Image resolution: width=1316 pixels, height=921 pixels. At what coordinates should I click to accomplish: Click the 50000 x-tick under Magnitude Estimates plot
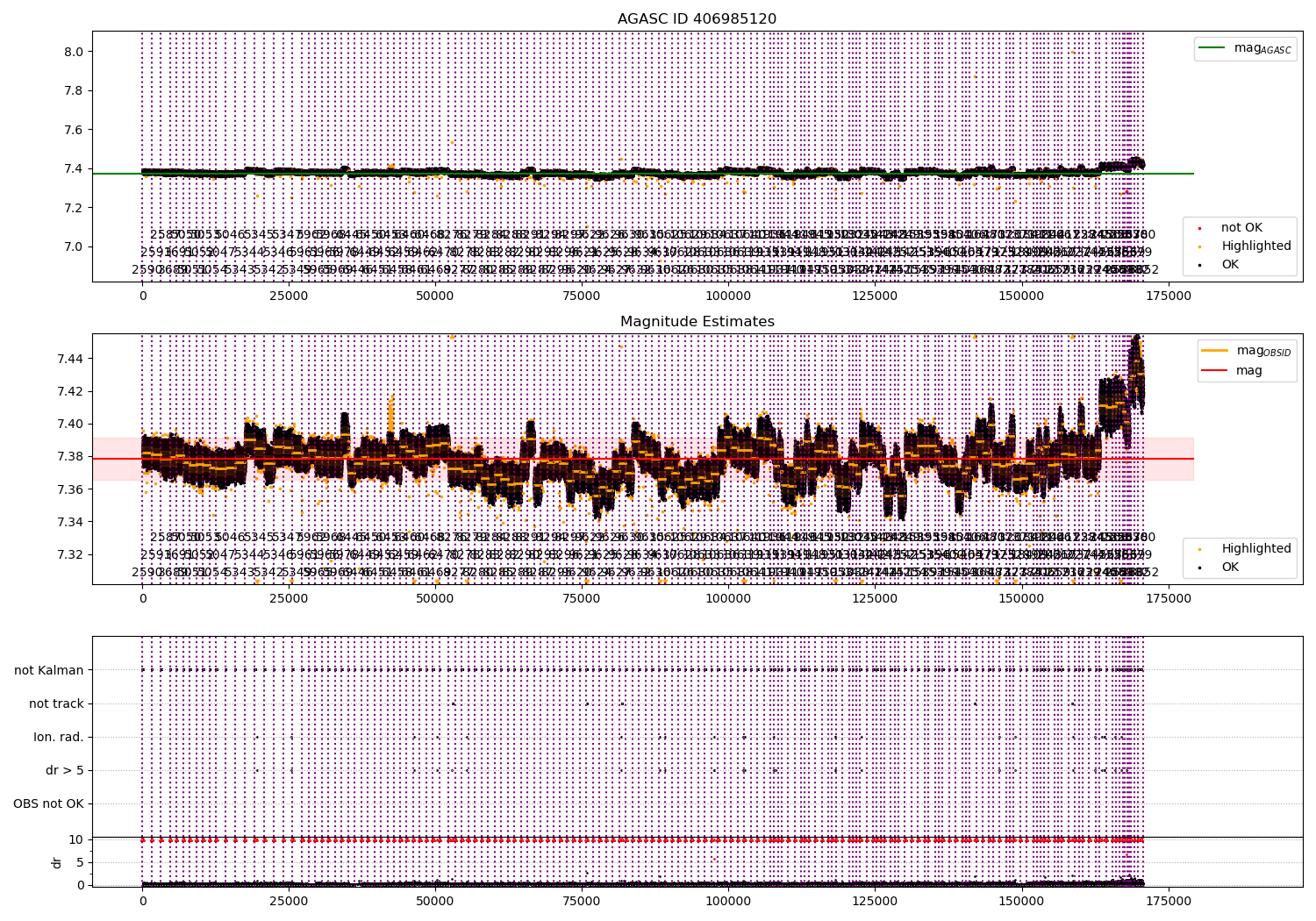point(435,598)
